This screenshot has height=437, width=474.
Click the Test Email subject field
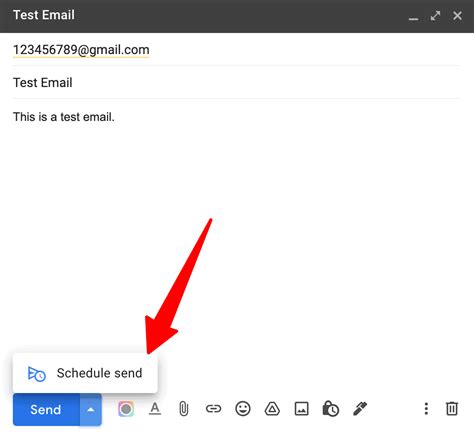point(236,83)
